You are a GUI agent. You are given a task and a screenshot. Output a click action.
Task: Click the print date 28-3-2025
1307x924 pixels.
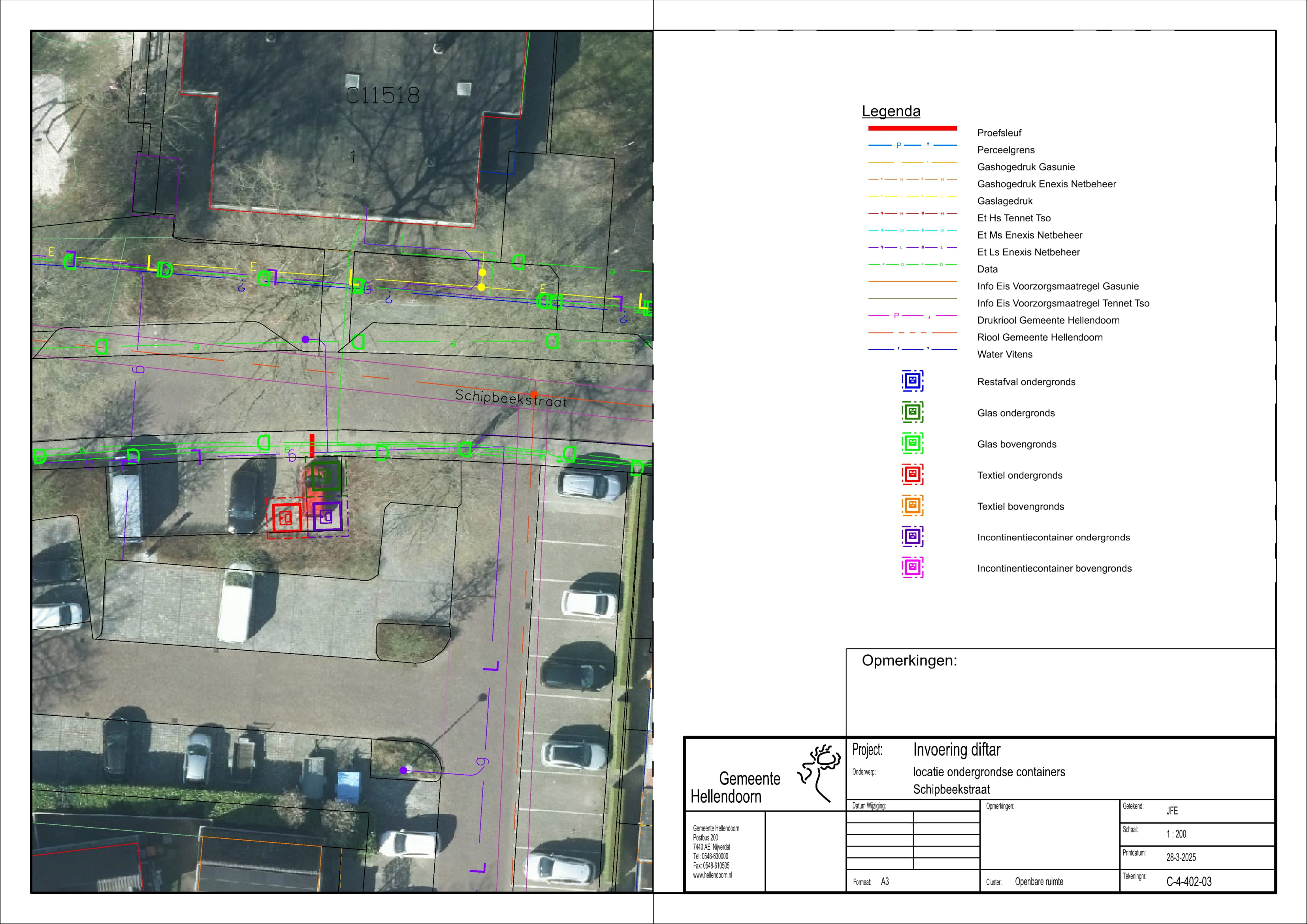[1181, 858]
